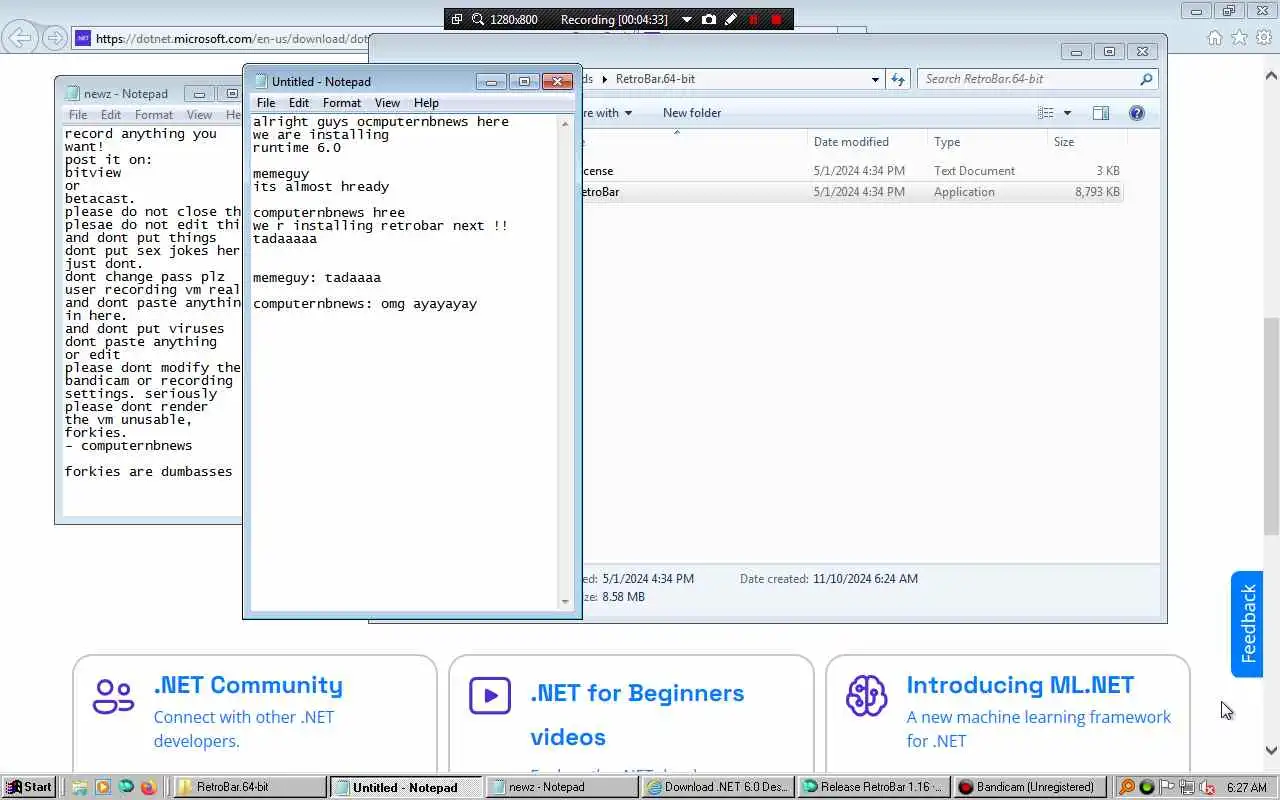Toggle the Explorer preview pane
Screen dimensions: 1280x800
1101,113
